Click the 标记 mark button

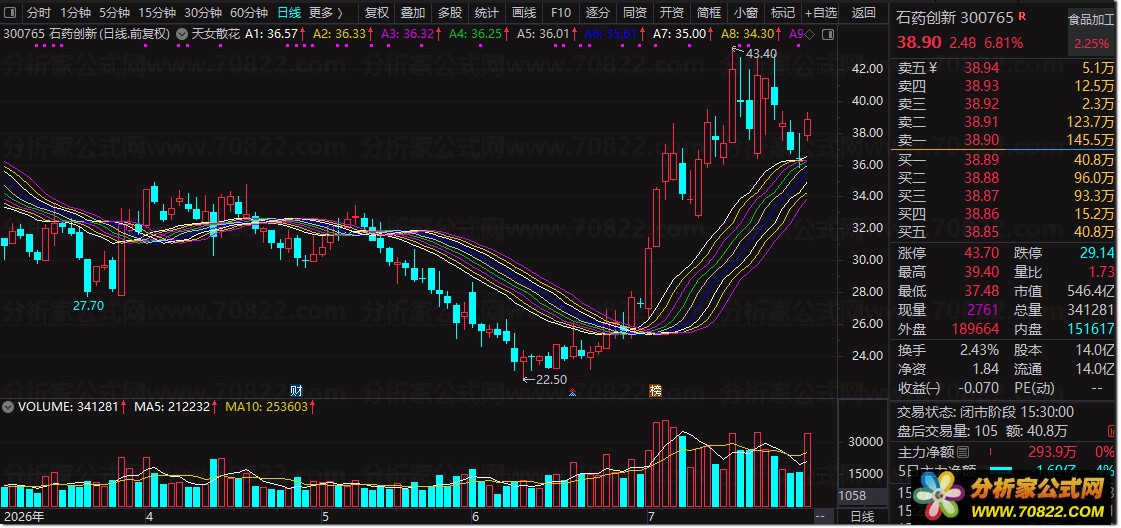tap(783, 13)
